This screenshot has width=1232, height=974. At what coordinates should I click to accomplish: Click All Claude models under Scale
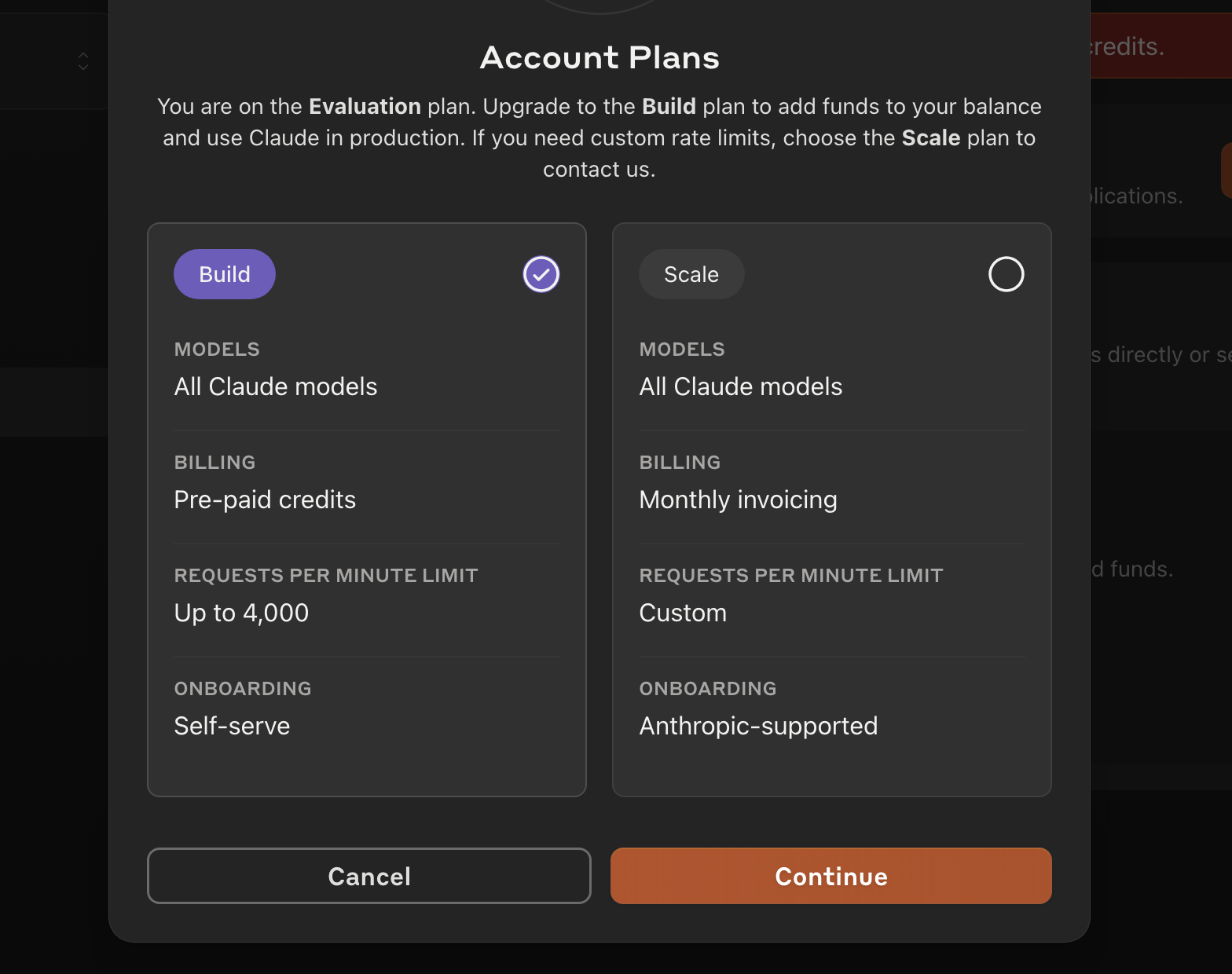pos(740,386)
